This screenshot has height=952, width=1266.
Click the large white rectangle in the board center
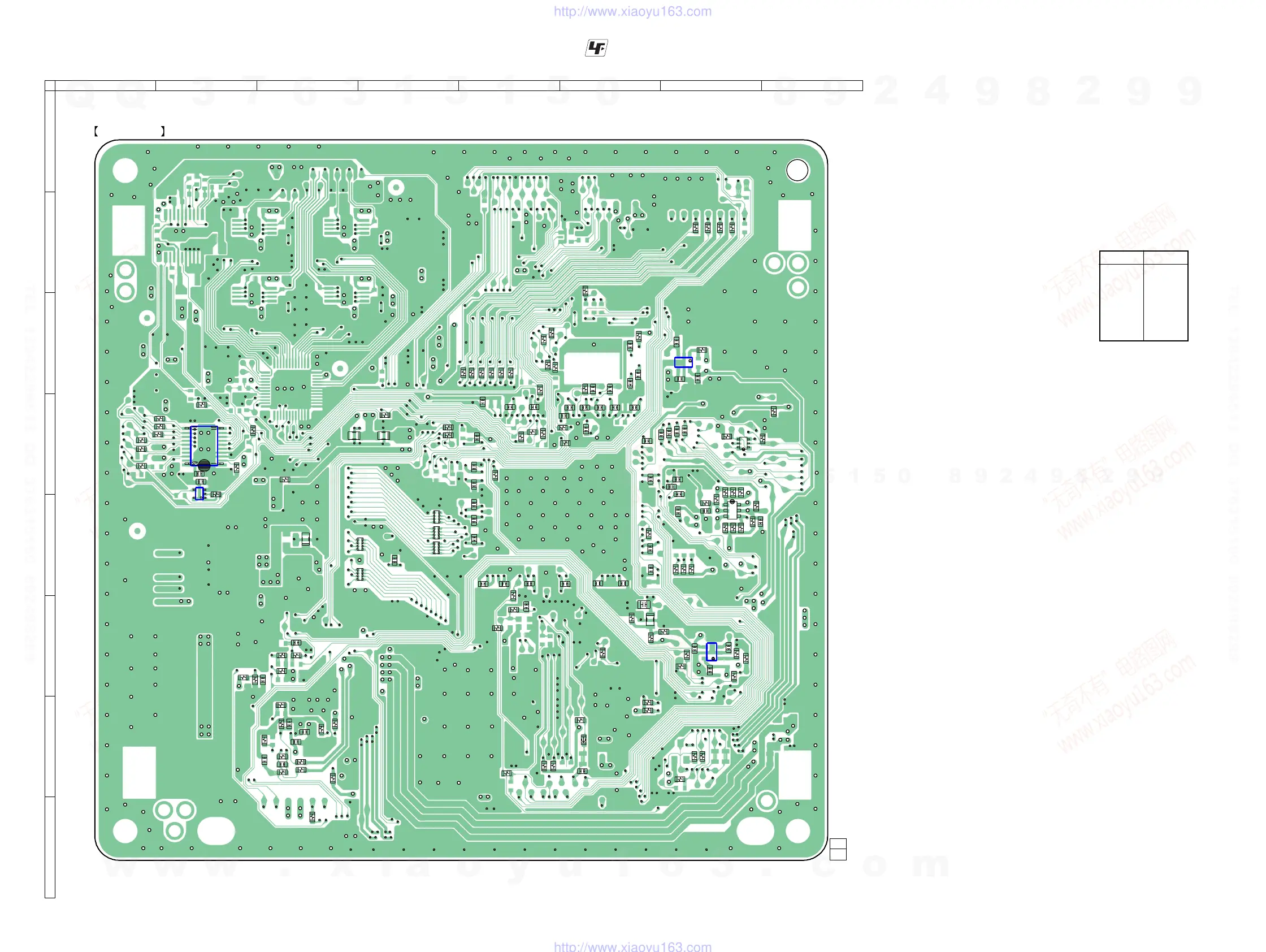click(592, 367)
